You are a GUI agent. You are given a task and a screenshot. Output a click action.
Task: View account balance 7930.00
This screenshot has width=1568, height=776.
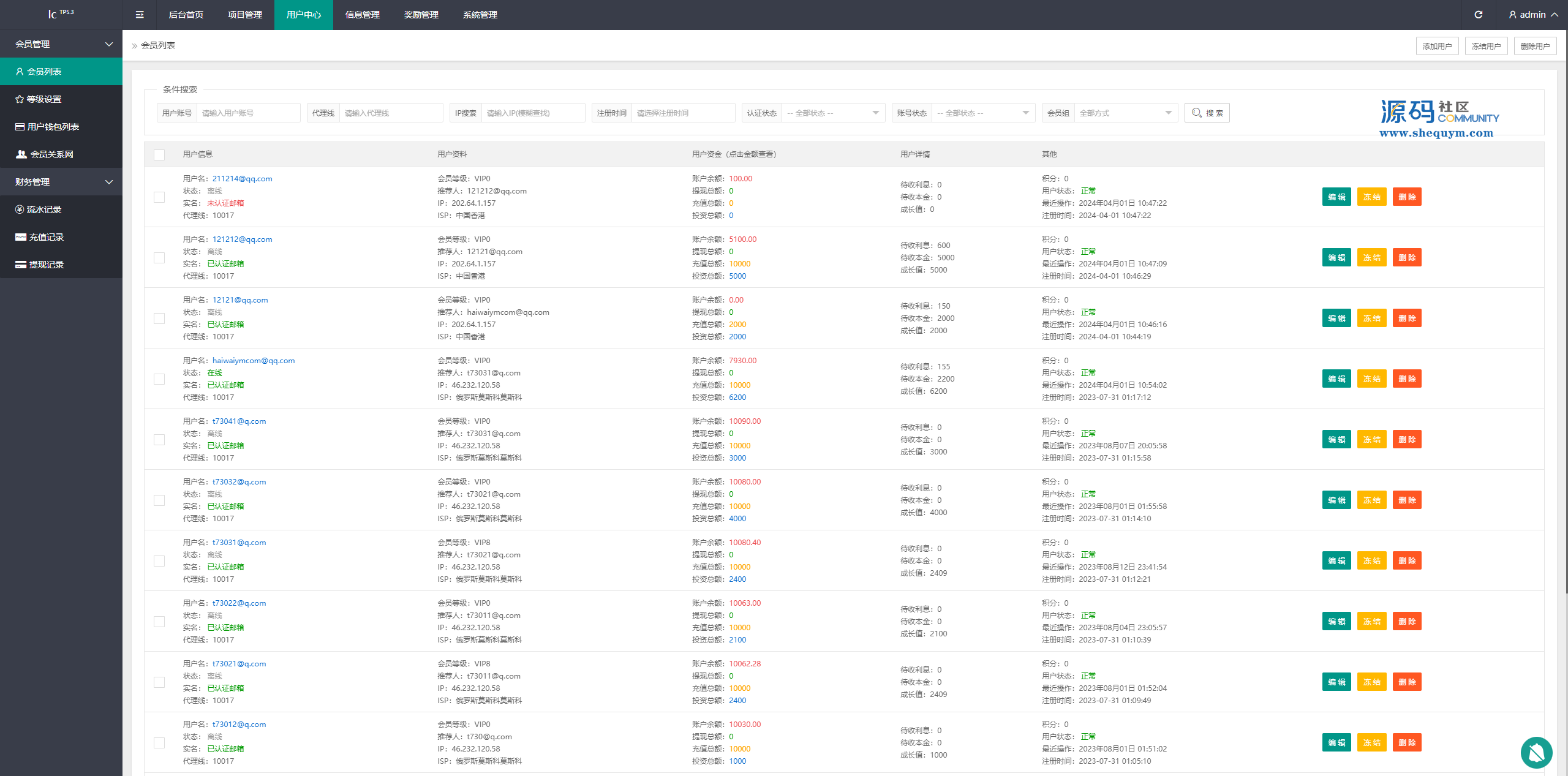coord(743,361)
